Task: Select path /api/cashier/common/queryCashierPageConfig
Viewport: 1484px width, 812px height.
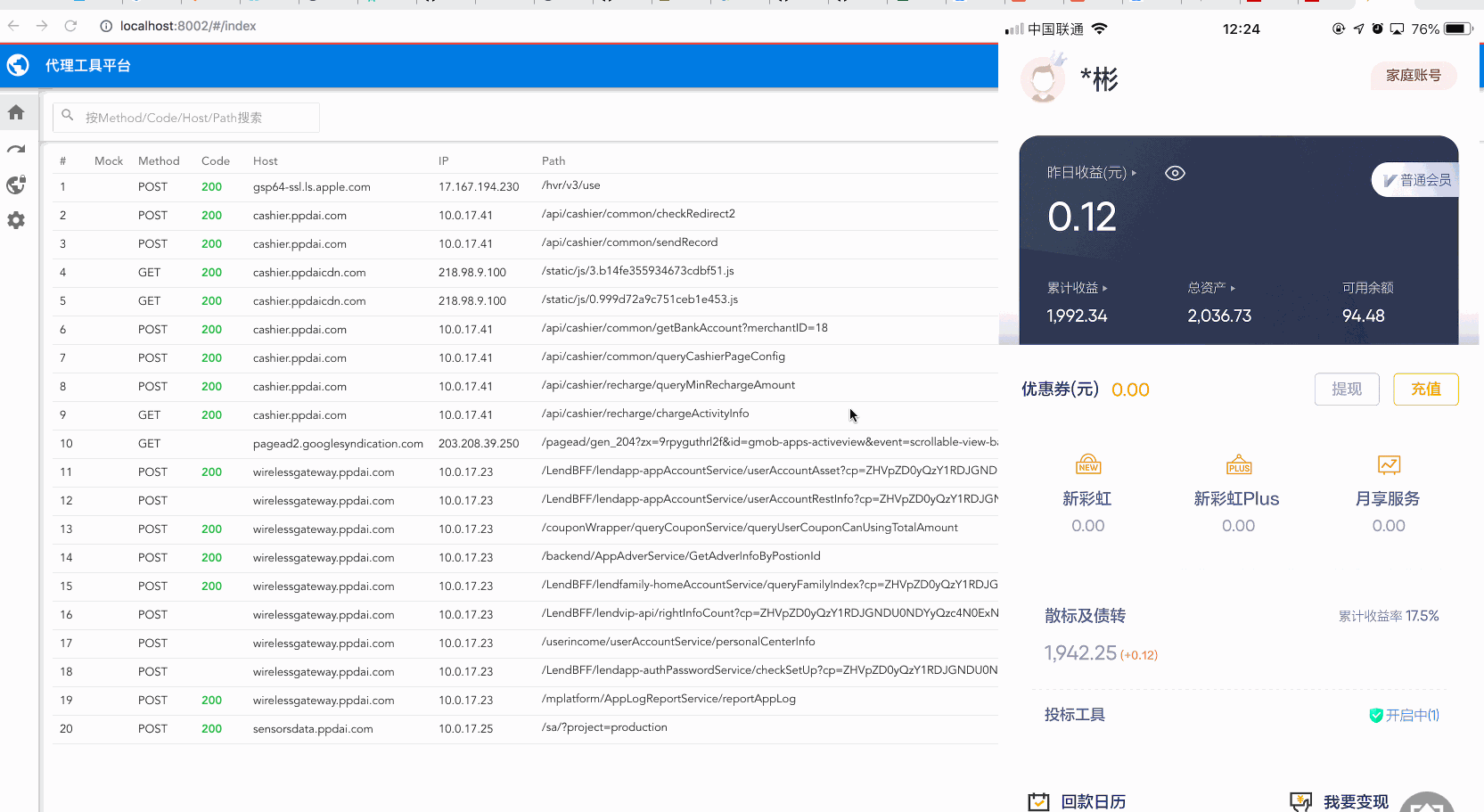Action: tap(663, 357)
